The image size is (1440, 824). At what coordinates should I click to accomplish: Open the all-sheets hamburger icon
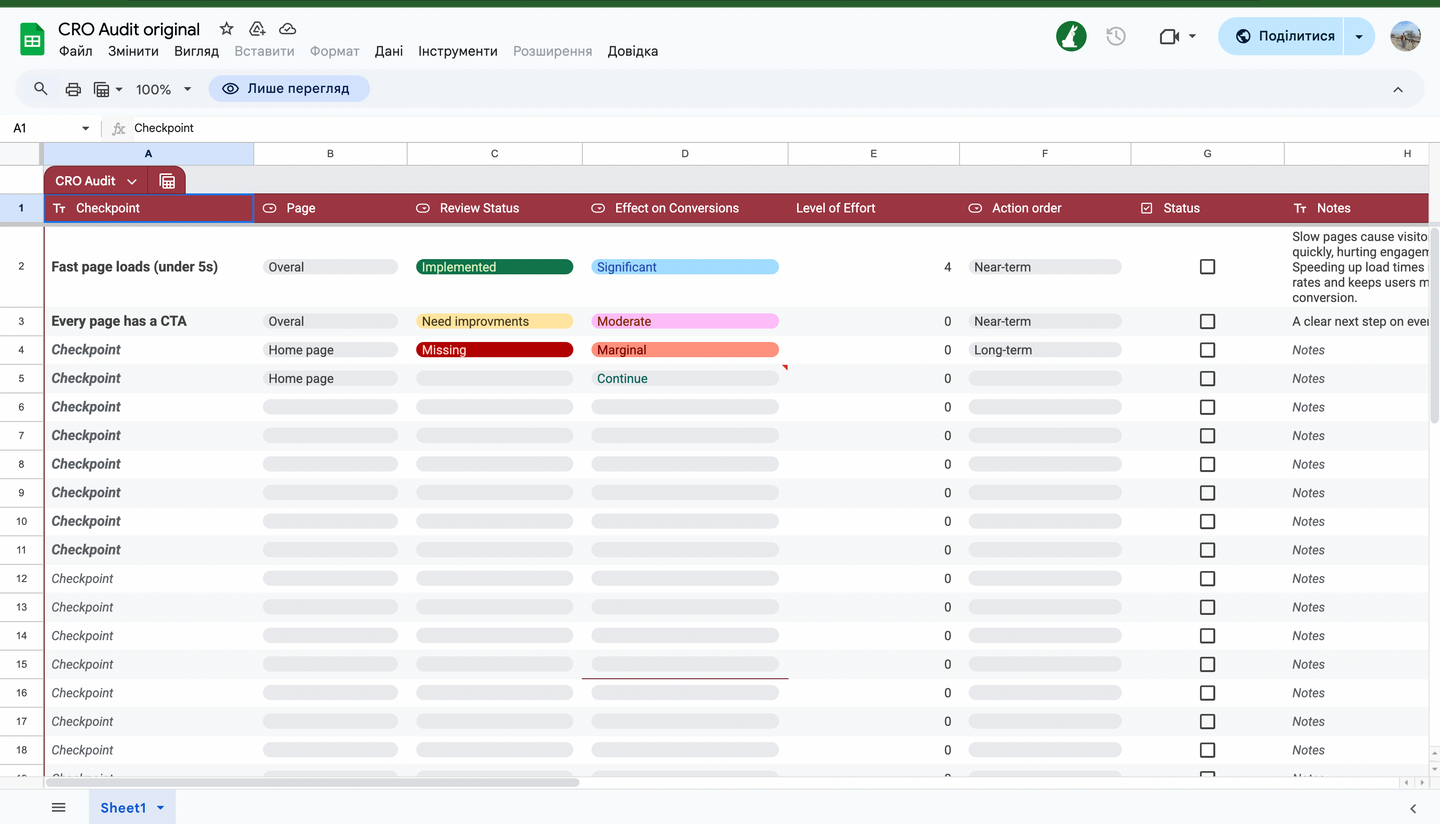pyautogui.click(x=58, y=807)
